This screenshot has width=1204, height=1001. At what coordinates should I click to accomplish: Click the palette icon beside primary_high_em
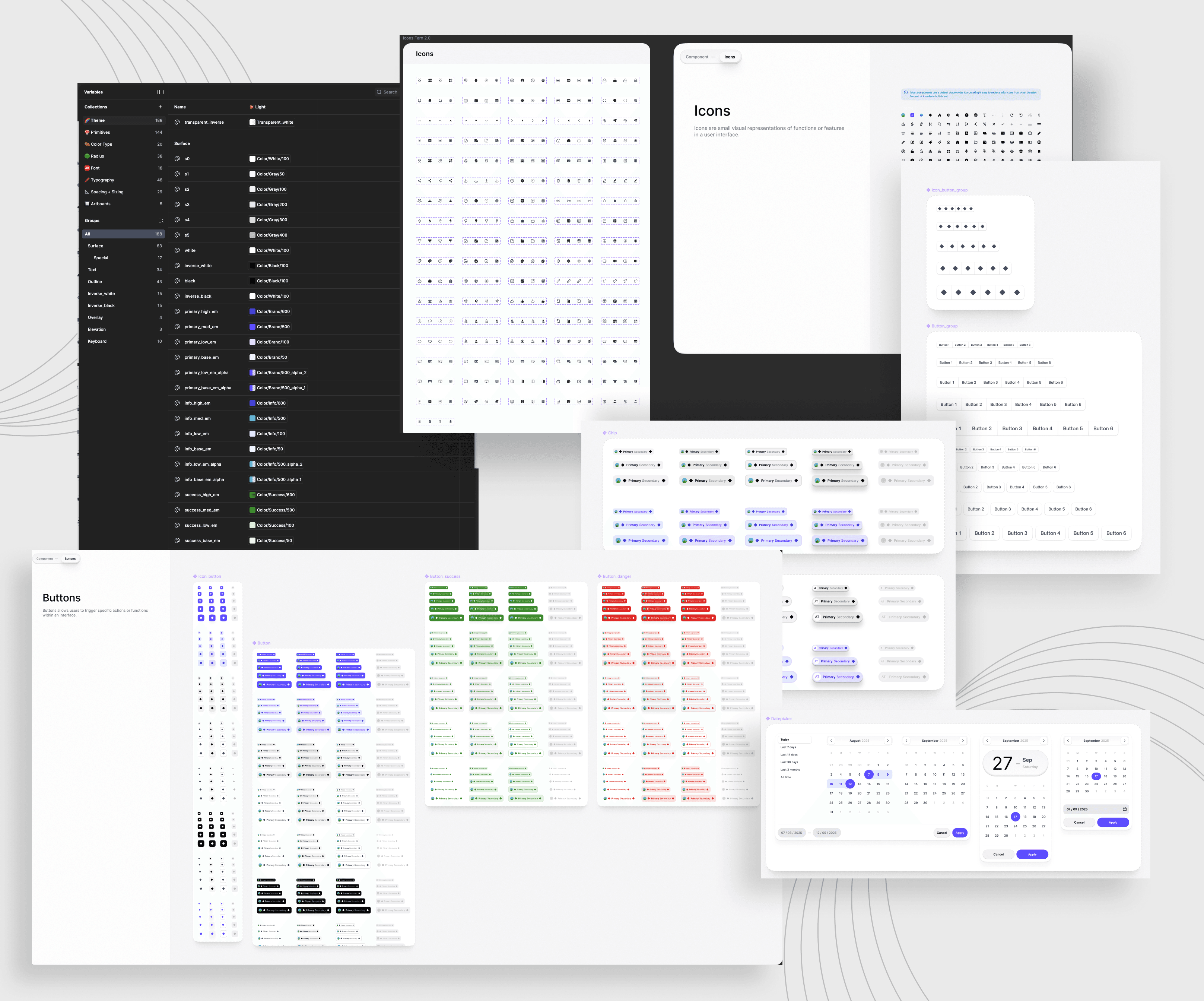[x=177, y=311]
